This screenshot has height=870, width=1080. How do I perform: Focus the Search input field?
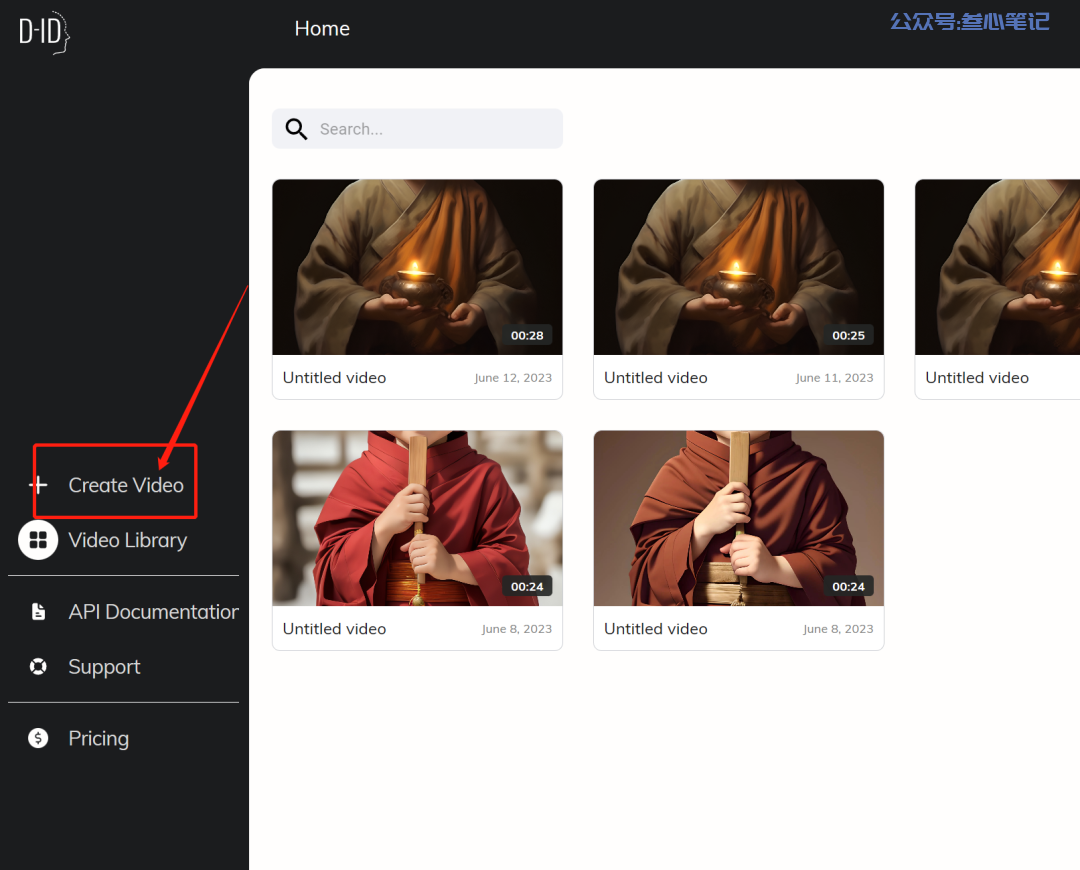[x=417, y=129]
